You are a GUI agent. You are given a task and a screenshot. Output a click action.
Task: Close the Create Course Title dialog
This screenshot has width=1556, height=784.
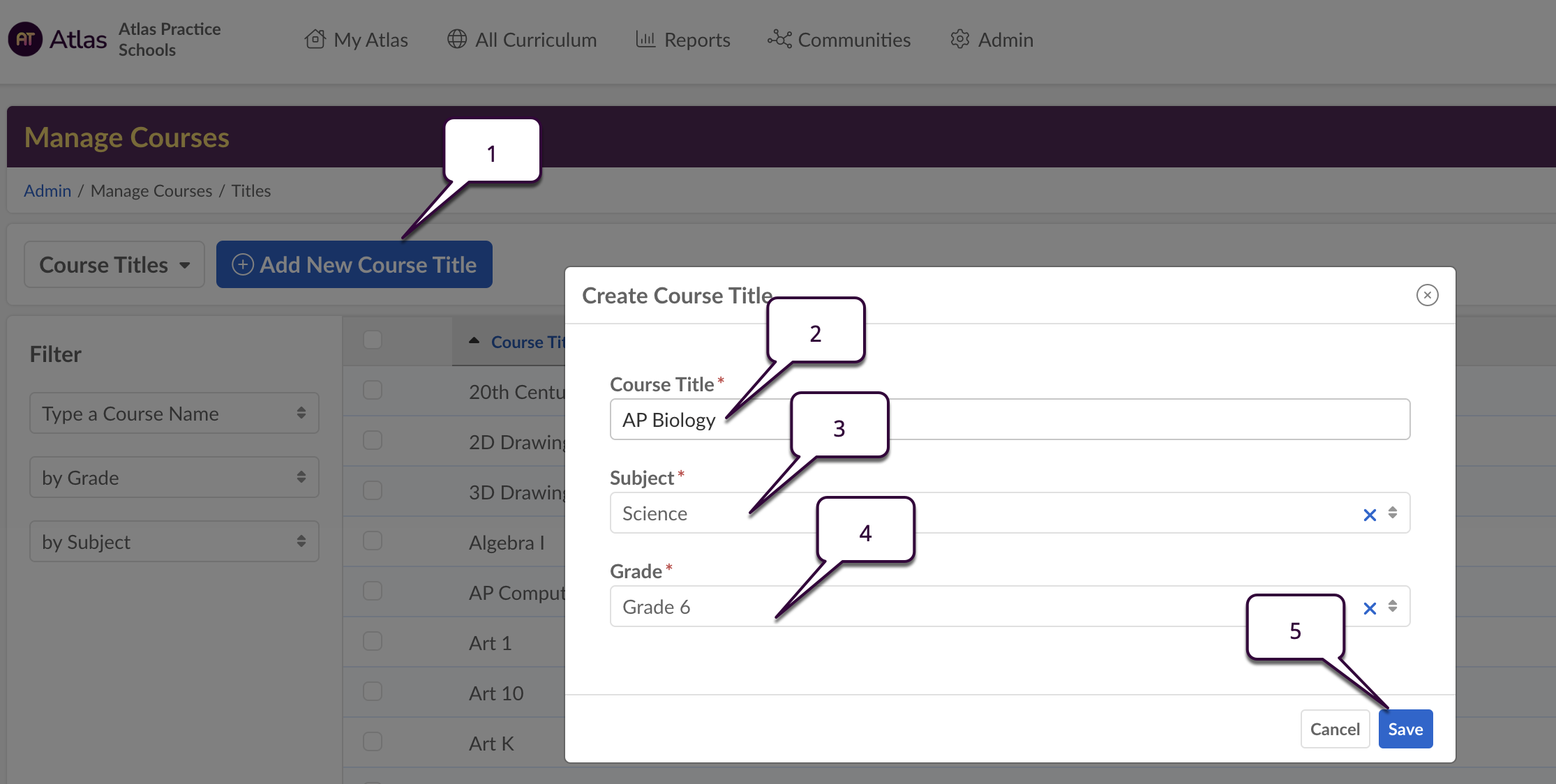point(1427,295)
